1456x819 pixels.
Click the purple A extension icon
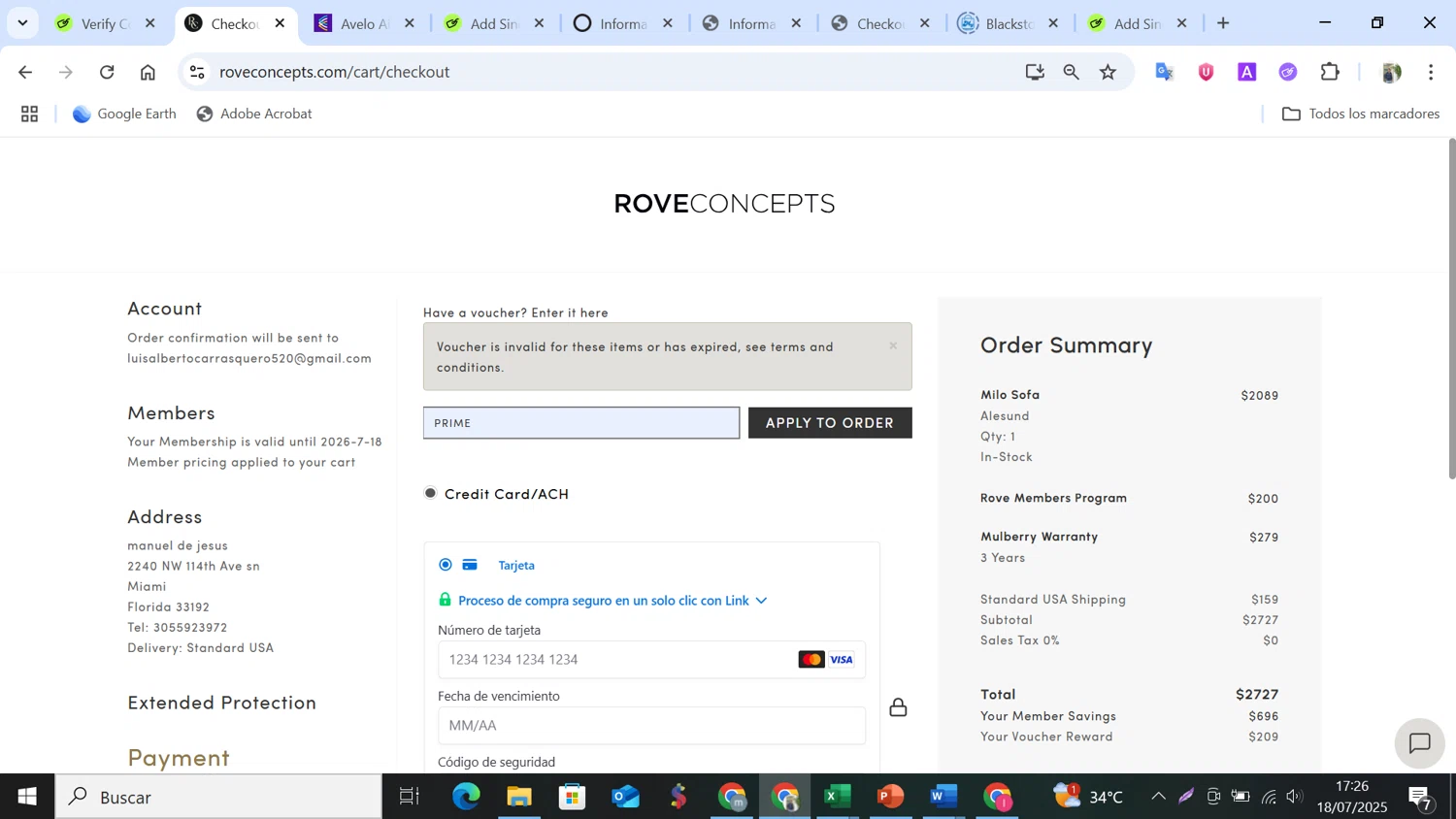click(1247, 72)
